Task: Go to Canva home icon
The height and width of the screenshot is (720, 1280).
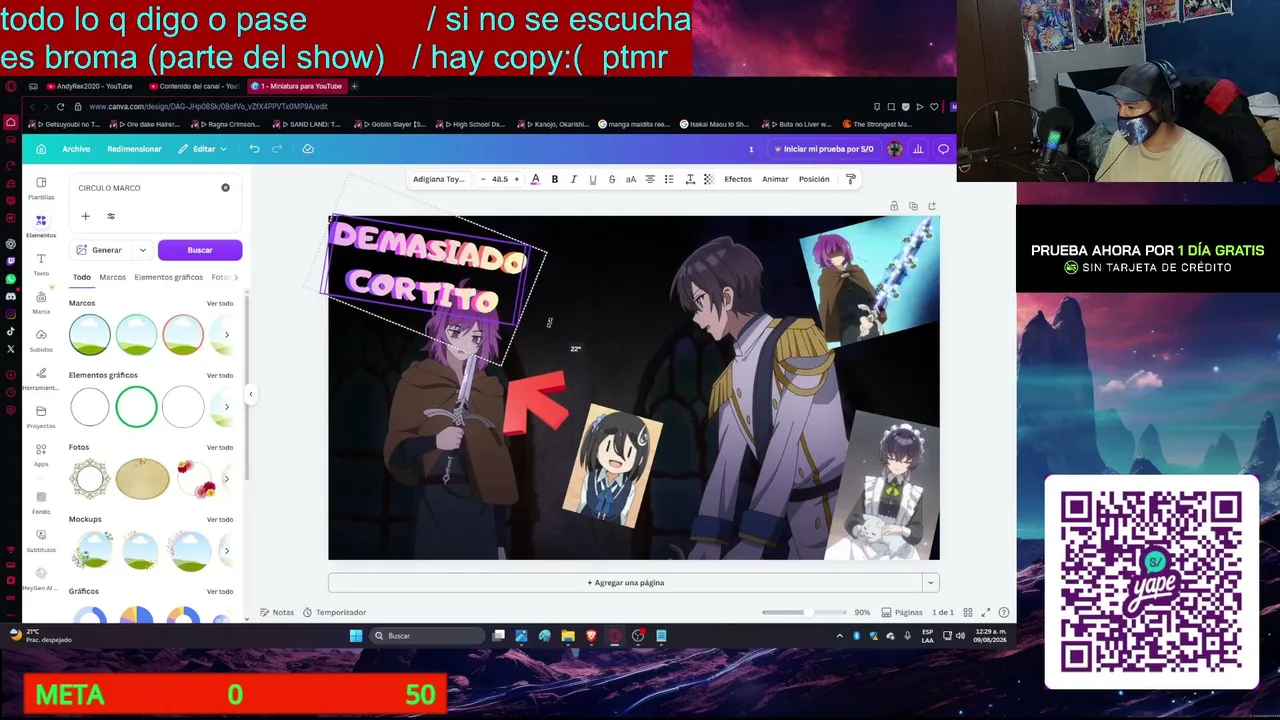Action: click(41, 149)
